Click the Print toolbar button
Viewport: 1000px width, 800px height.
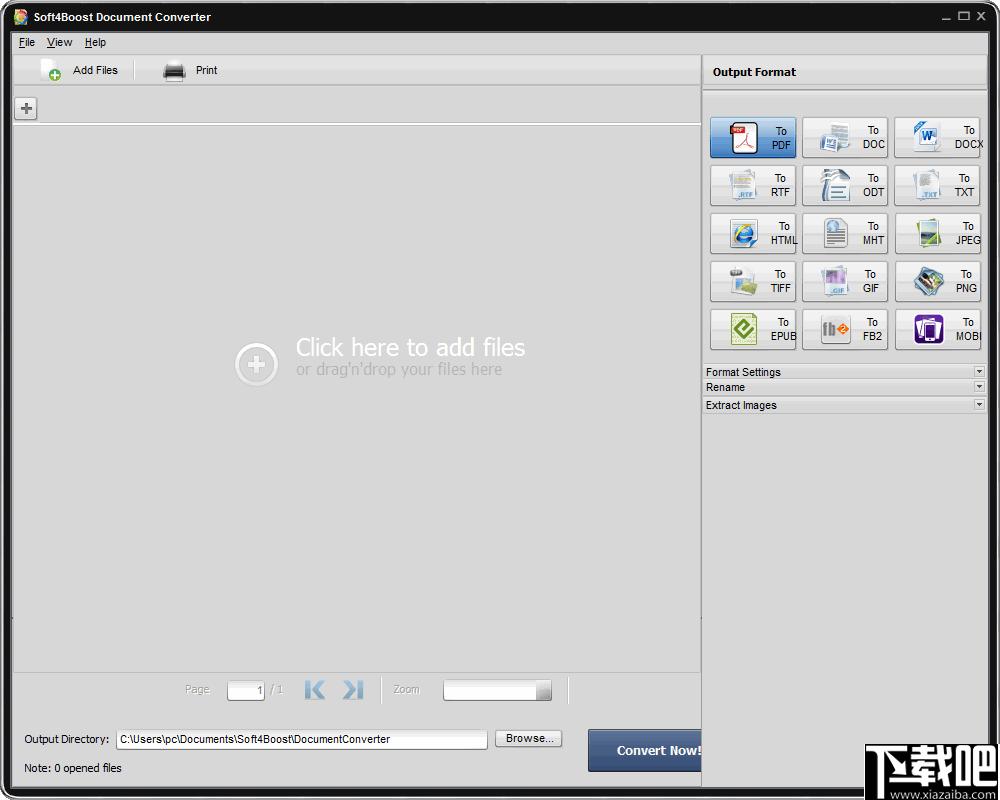[190, 70]
